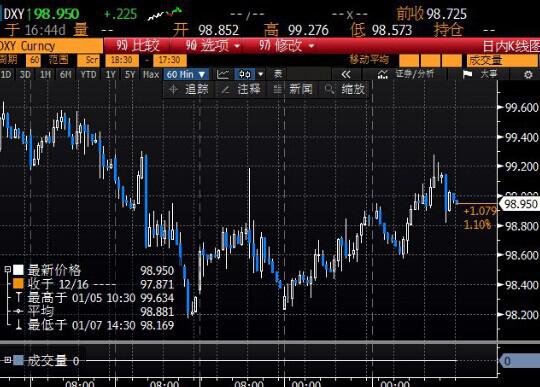Image resolution: width=540 pixels, height=387 pixels.
Task: Click 收于 12/16 value 97.871
Action: click(157, 284)
